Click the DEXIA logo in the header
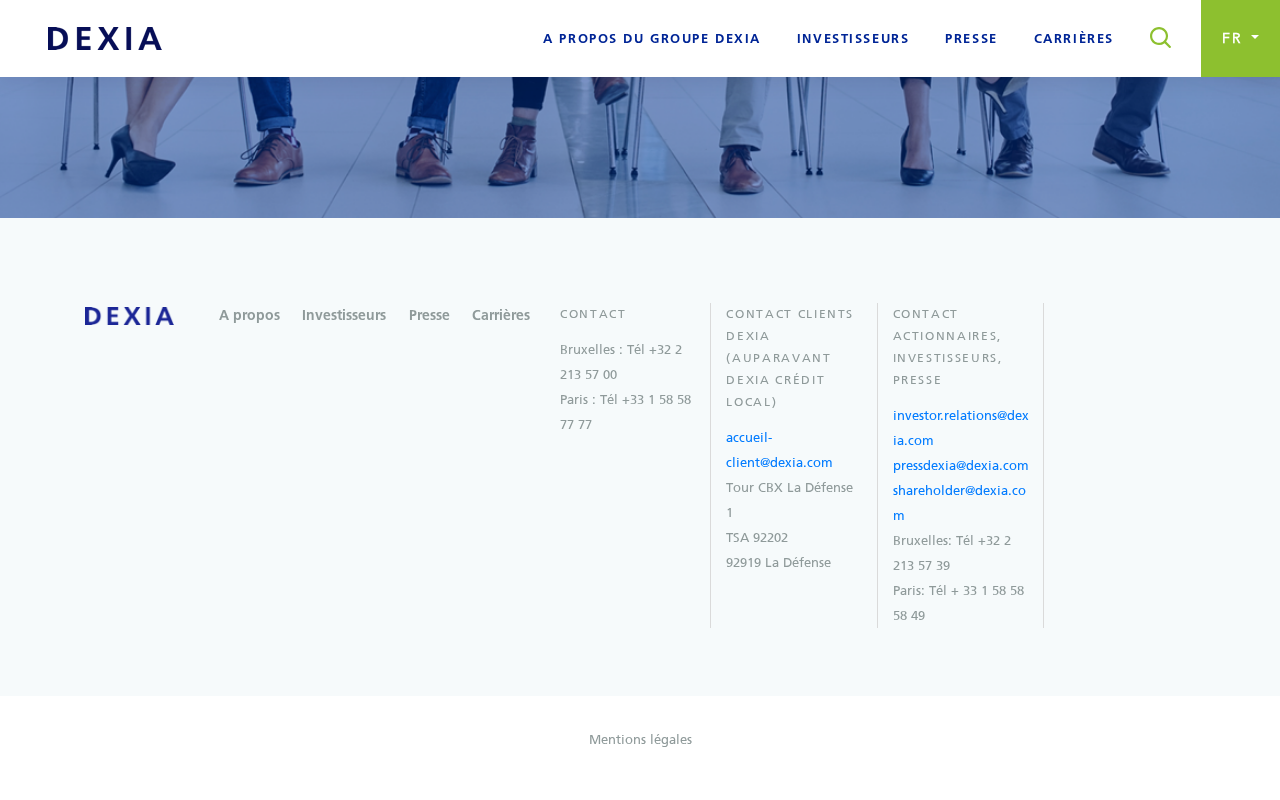 tap(105, 39)
